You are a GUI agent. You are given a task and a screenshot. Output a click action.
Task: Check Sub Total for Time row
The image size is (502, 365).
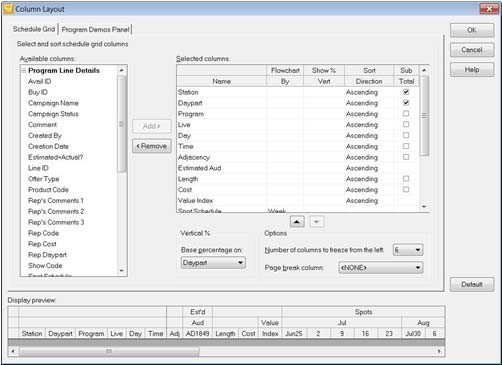point(406,146)
